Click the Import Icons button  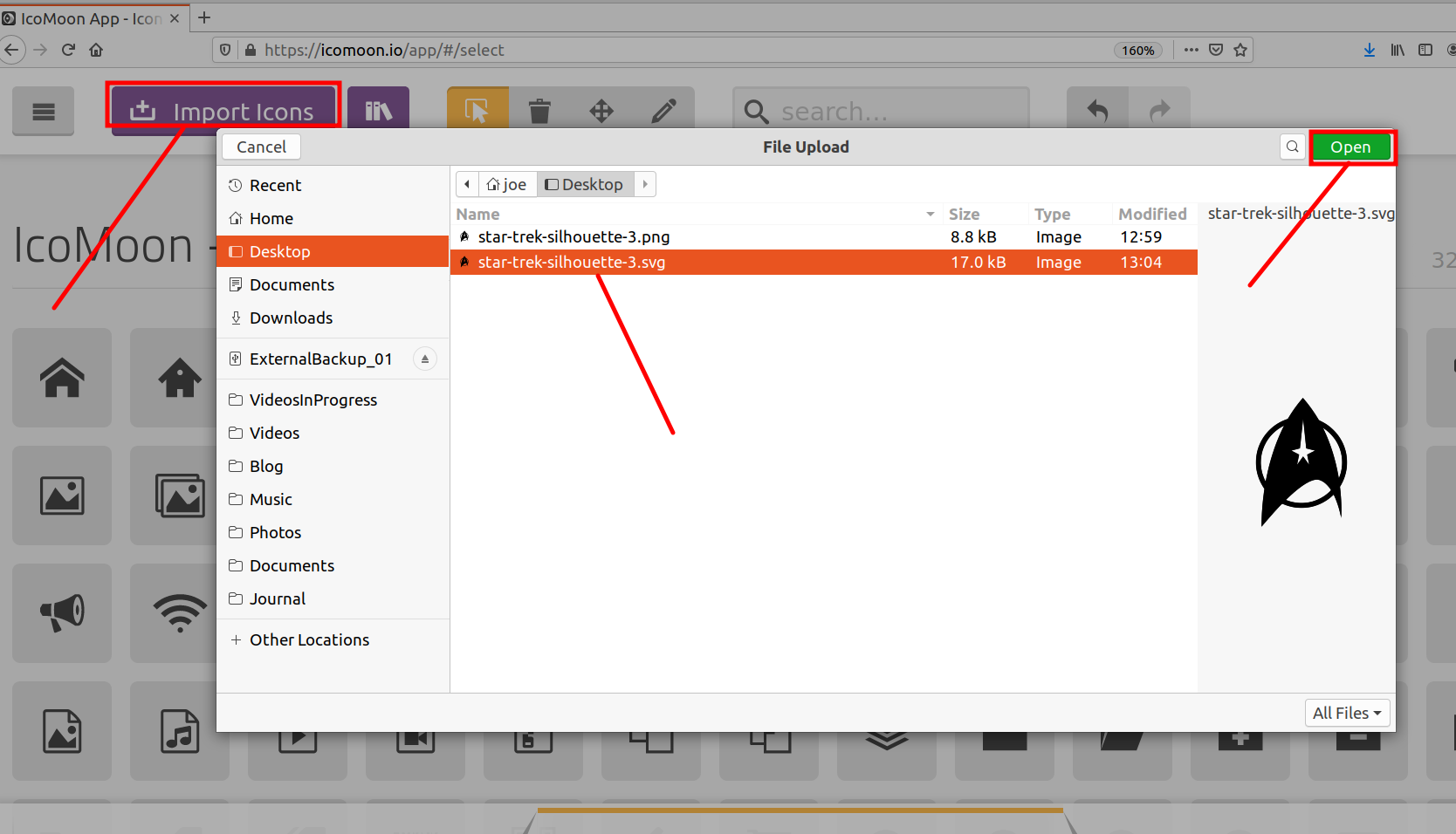[223, 111]
